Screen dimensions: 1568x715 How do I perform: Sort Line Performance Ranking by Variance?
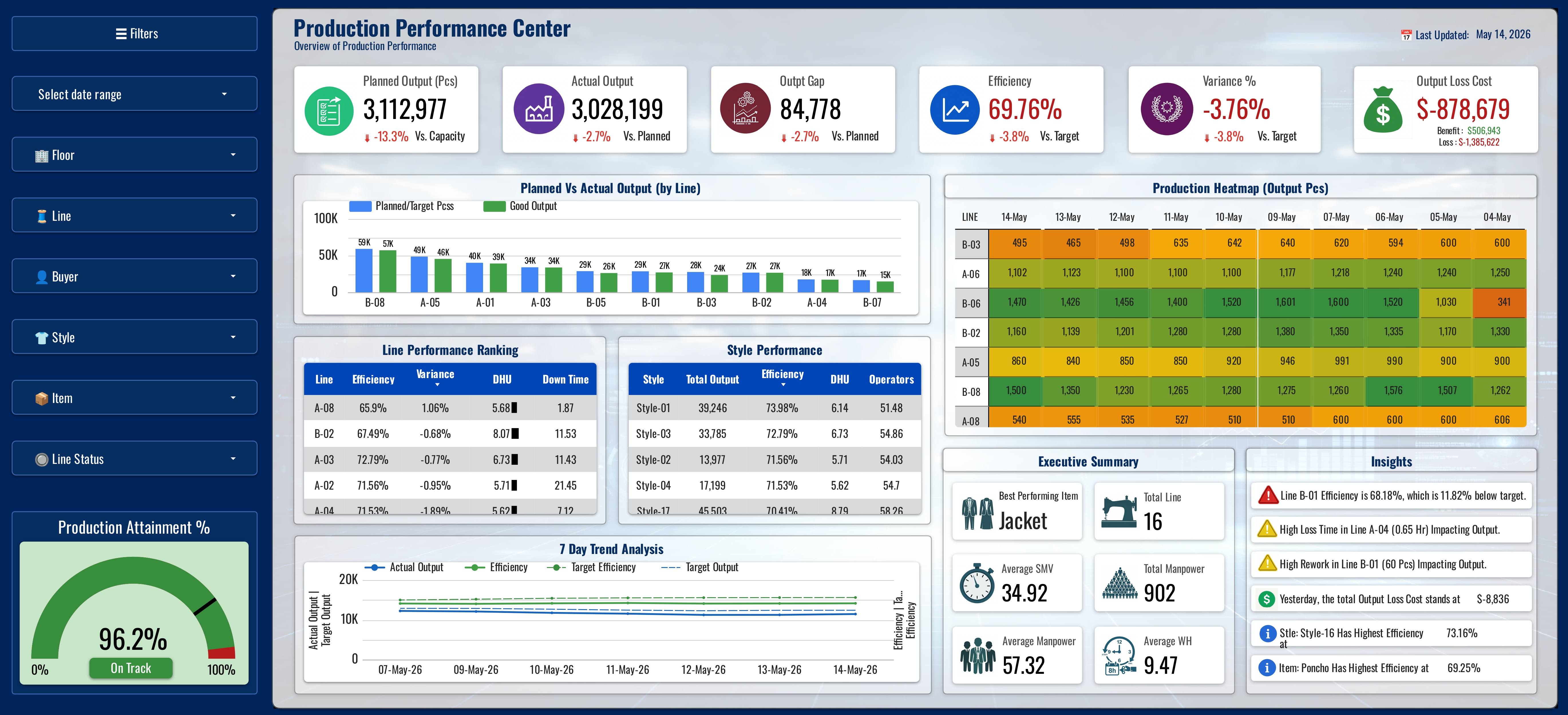[x=435, y=374]
